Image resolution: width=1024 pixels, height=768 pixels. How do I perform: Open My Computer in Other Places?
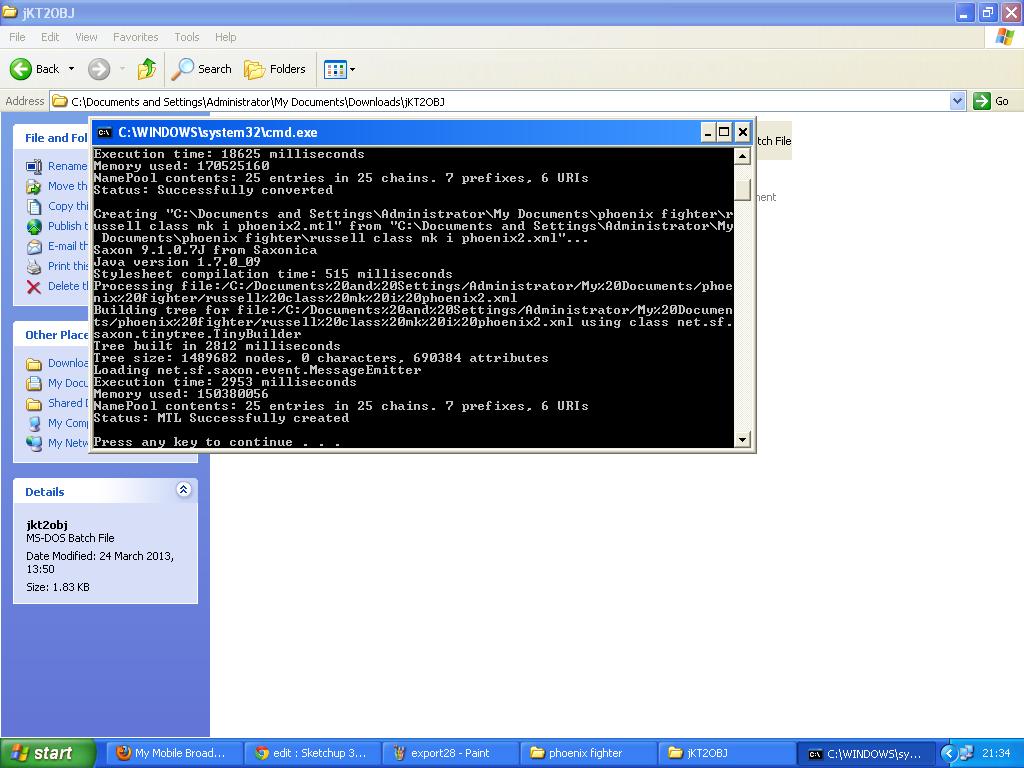[x=67, y=423]
